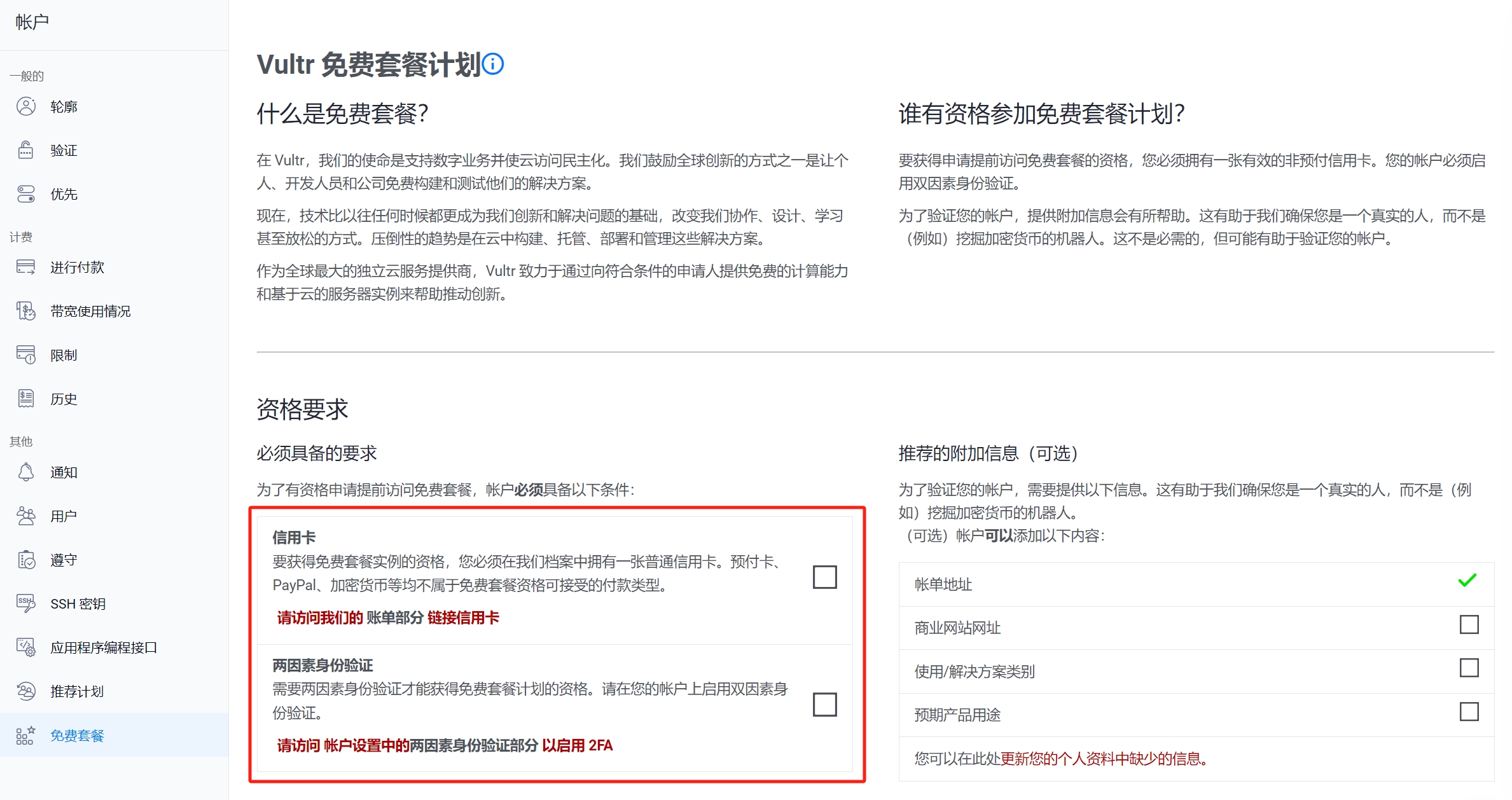Open the 轮廓 menu item

pyautogui.click(x=114, y=106)
